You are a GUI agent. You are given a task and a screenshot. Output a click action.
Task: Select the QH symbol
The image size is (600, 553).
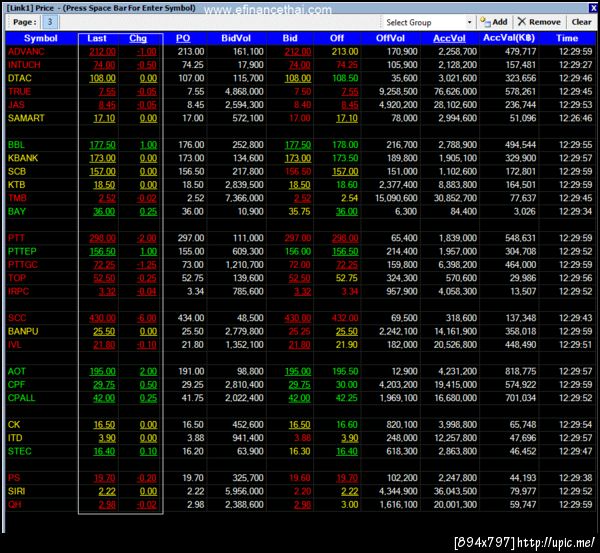point(15,504)
